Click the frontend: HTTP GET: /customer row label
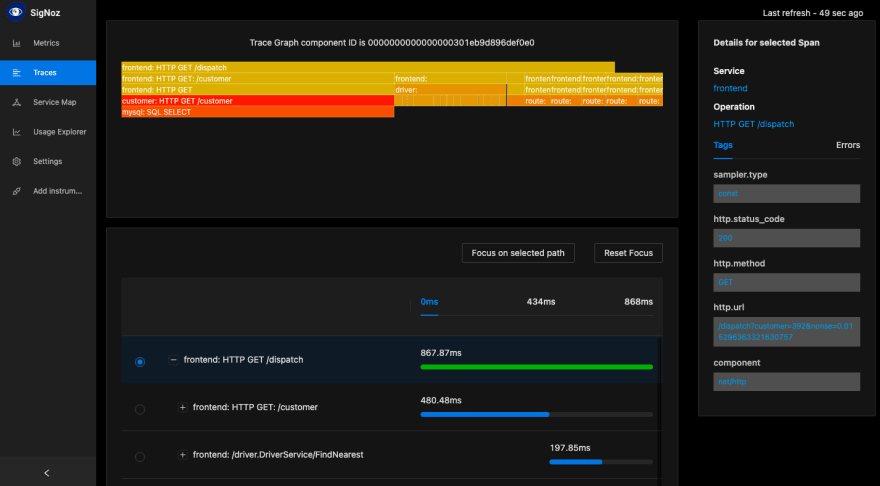Image resolution: width=880 pixels, height=486 pixels. [x=255, y=407]
